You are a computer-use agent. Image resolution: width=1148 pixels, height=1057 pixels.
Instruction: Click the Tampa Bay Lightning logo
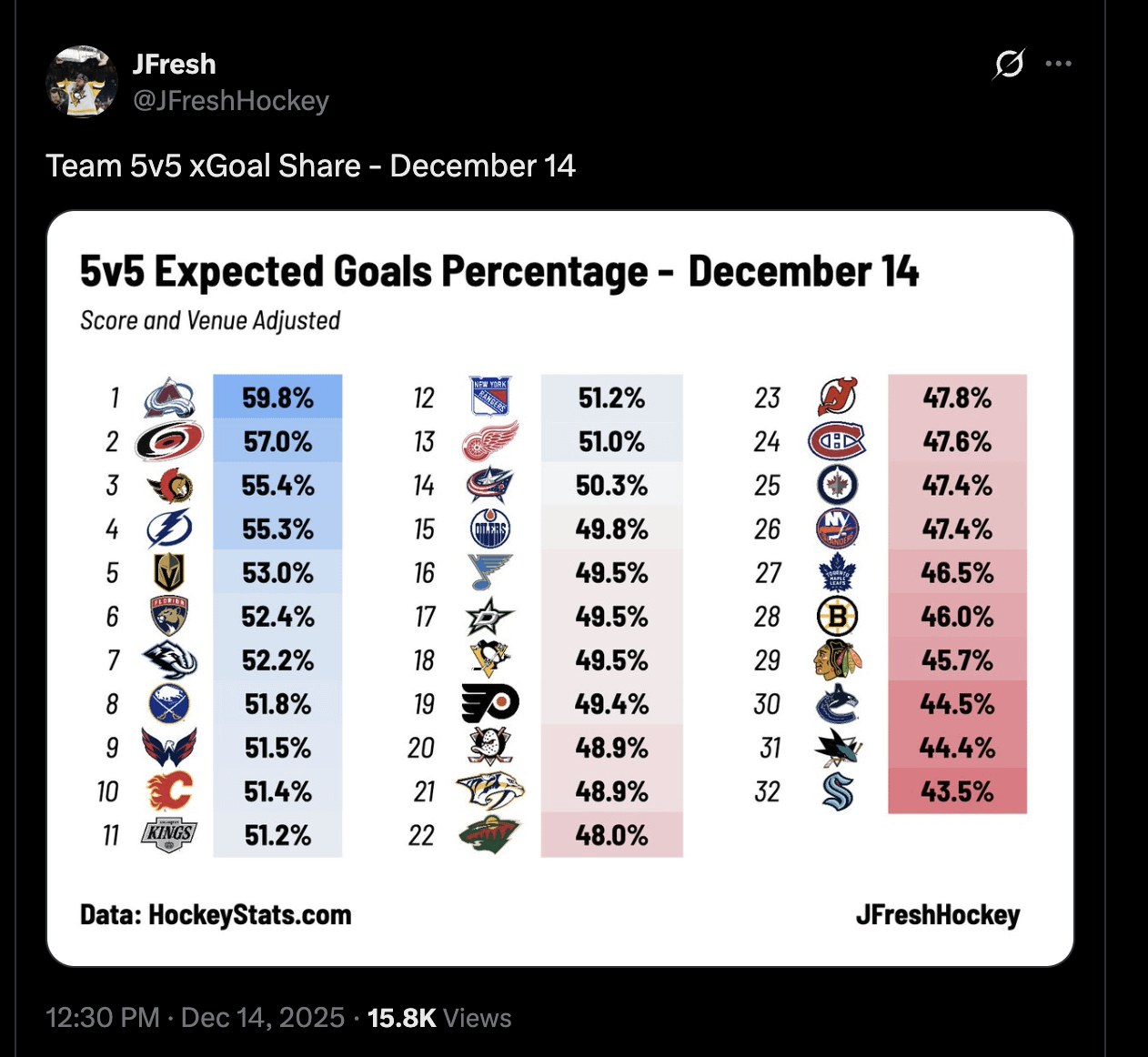tap(169, 528)
